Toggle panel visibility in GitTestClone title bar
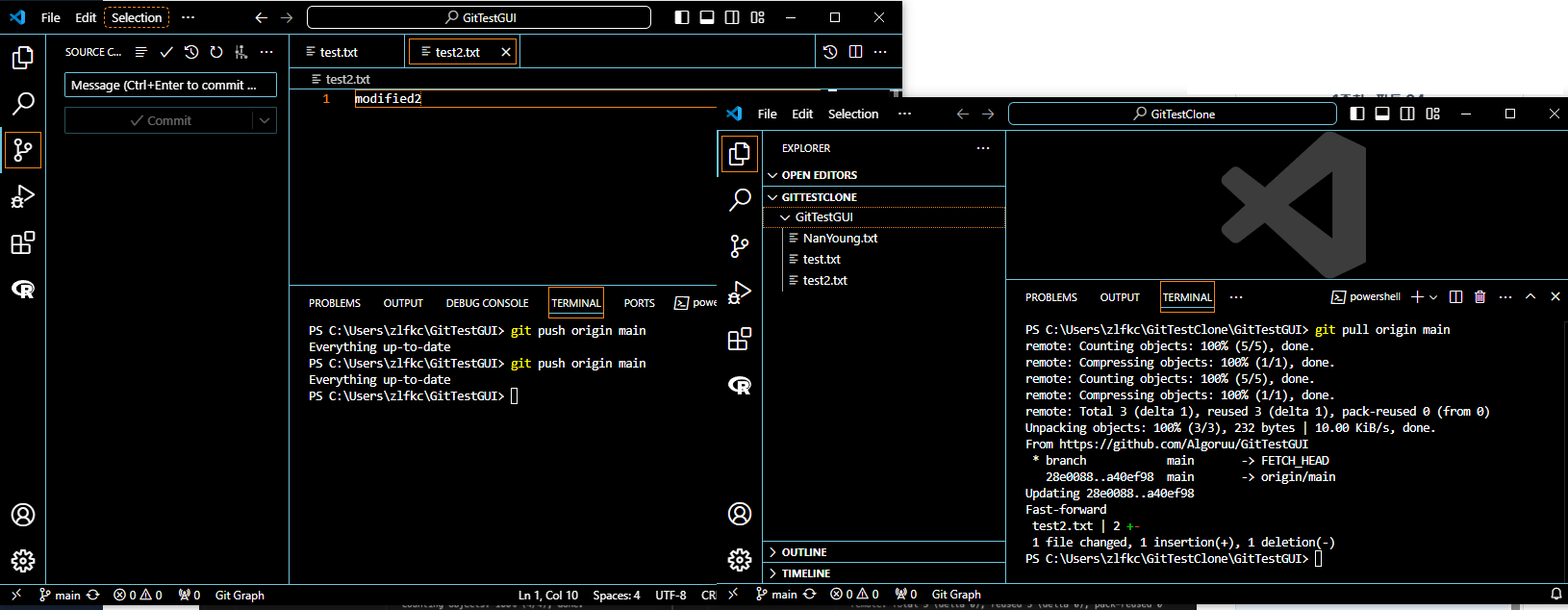Screen dimensions: 1568x610 pos(1382,114)
